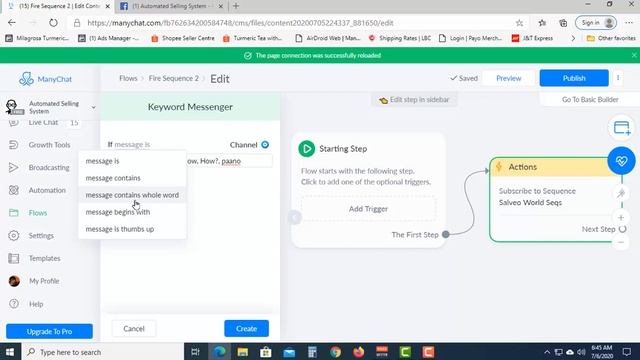The width and height of the screenshot is (640, 360).
Task: Click the Starting Step play icon
Action: click(307, 149)
